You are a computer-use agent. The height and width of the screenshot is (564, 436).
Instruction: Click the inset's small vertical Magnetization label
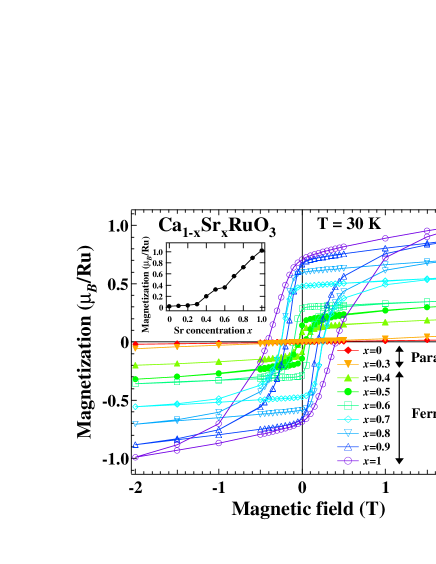[146, 284]
